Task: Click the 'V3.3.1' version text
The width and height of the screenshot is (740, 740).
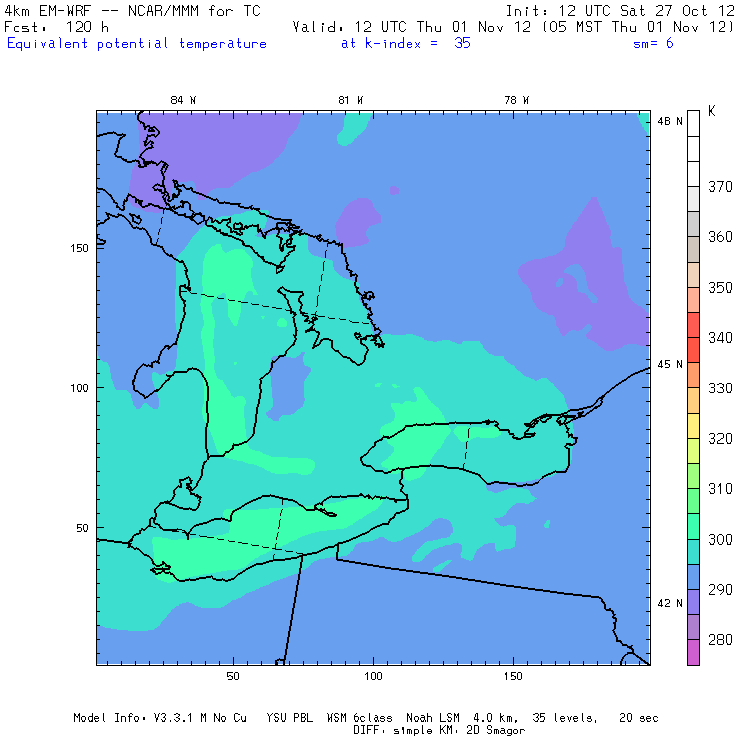Action: (173, 718)
